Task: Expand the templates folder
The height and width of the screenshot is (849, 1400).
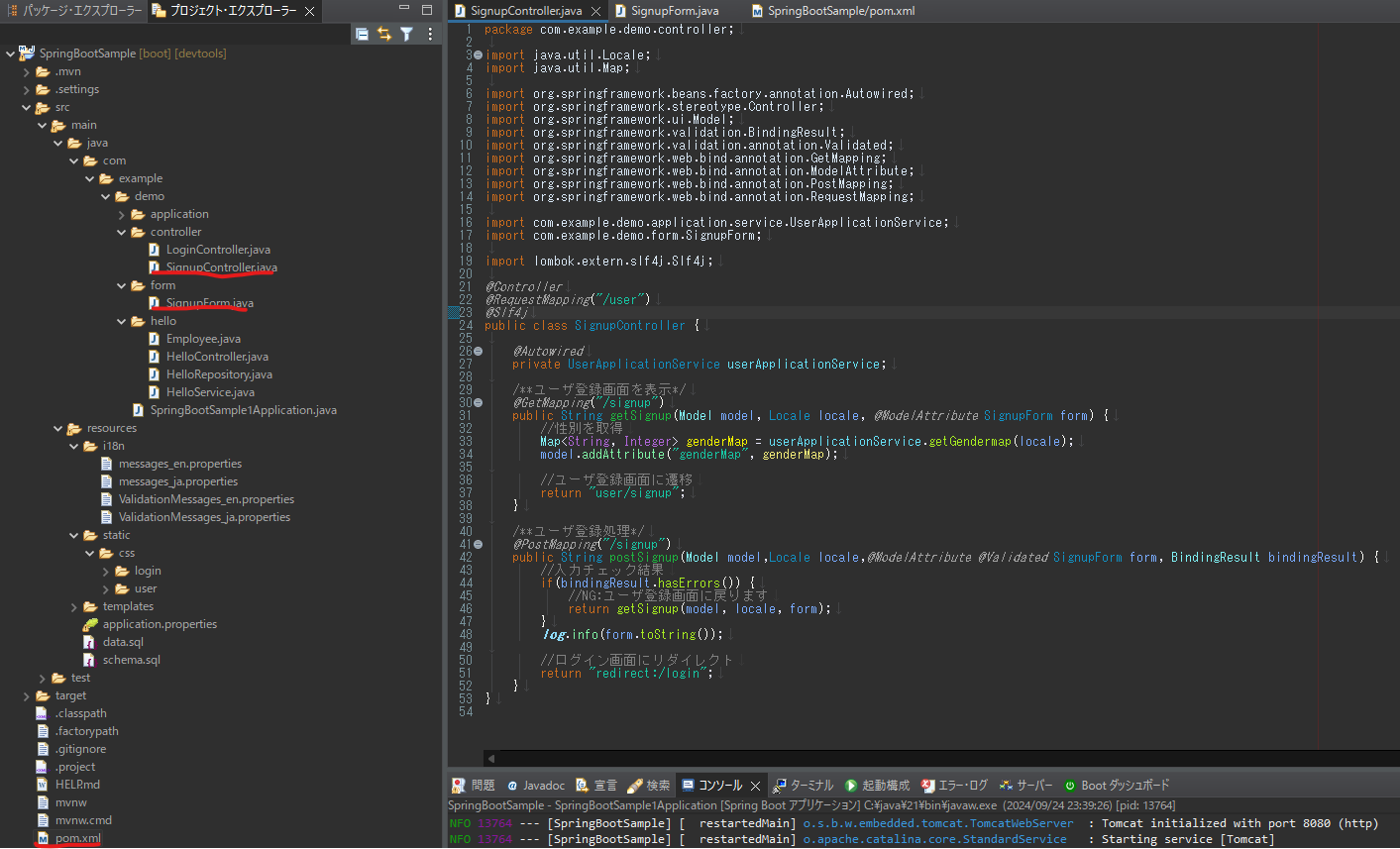Action: [x=74, y=606]
